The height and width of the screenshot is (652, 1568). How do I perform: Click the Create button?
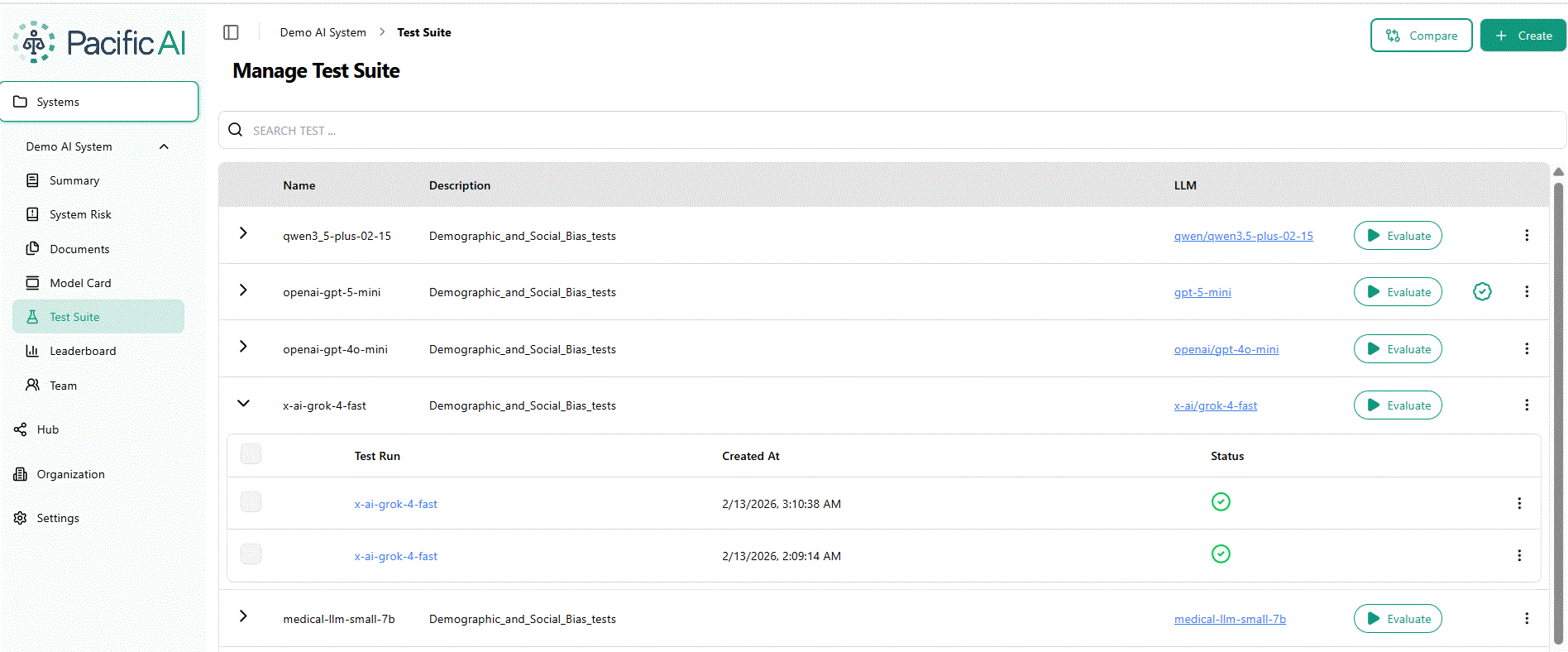1523,36
